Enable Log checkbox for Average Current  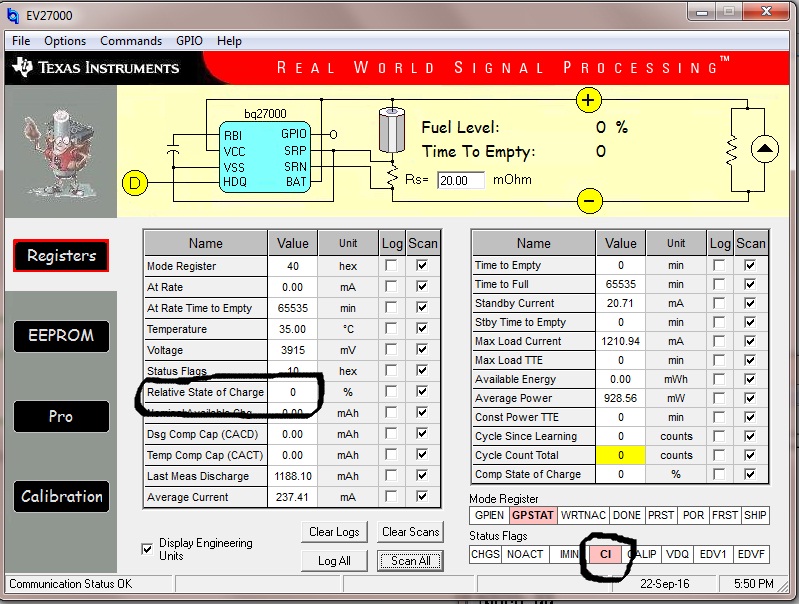[x=391, y=496]
